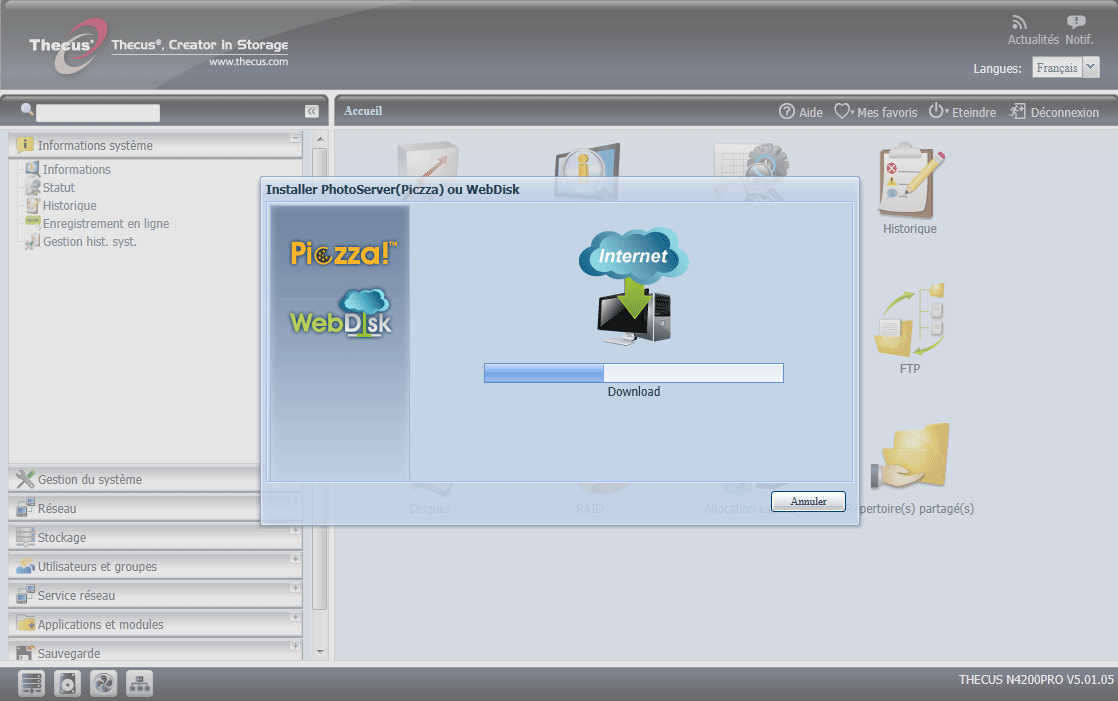
Task: Open Historique in the sidebar tree
Action: coord(69,205)
